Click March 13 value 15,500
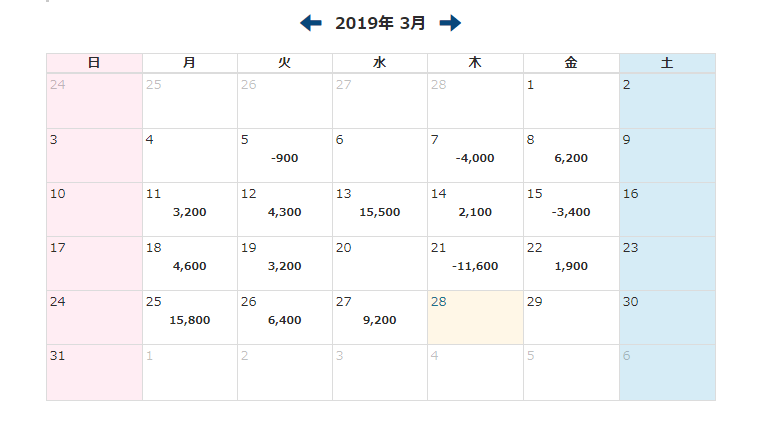Image resolution: width=779 pixels, height=437 pixels. tap(380, 211)
